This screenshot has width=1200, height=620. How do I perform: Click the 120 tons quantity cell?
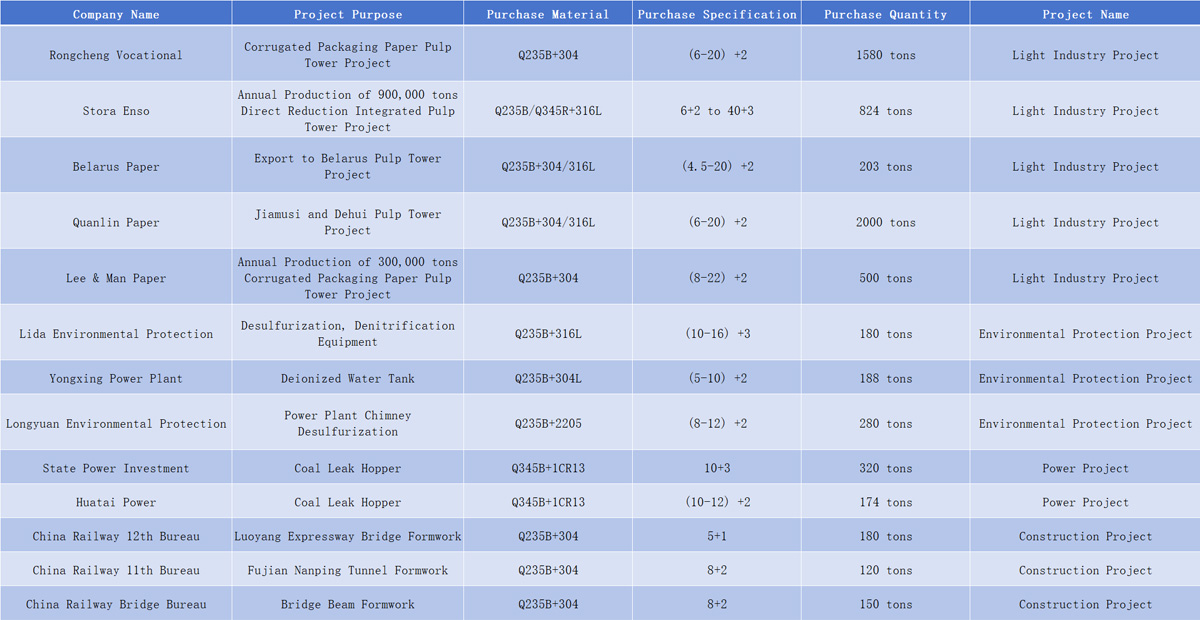(x=886, y=570)
